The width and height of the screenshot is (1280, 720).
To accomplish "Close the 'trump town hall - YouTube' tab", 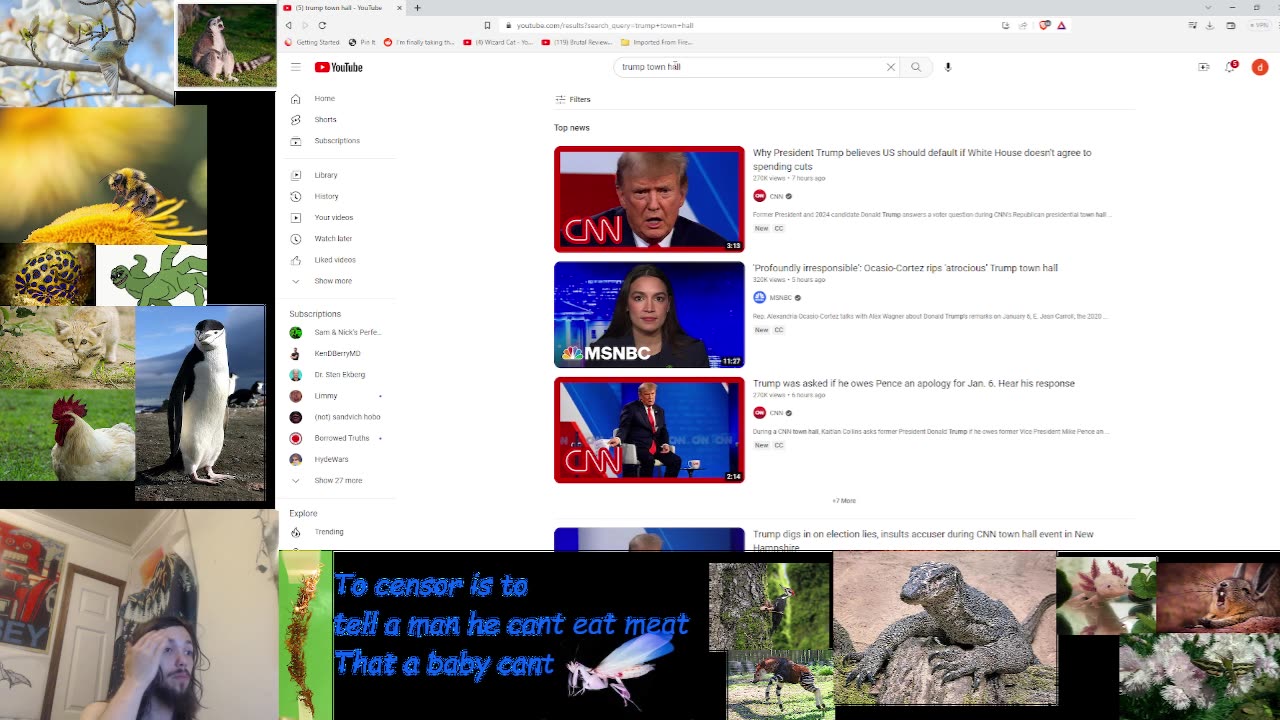I will click(399, 7).
